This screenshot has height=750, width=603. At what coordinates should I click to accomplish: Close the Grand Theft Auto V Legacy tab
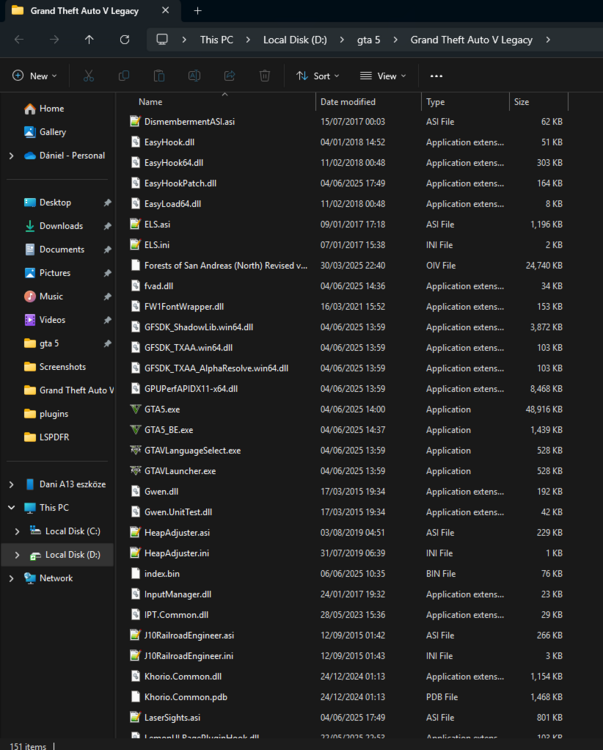[x=165, y=10]
